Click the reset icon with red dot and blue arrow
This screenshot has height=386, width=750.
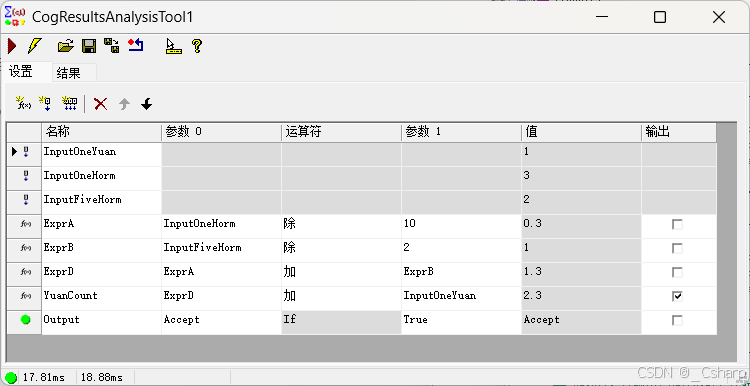[136, 46]
